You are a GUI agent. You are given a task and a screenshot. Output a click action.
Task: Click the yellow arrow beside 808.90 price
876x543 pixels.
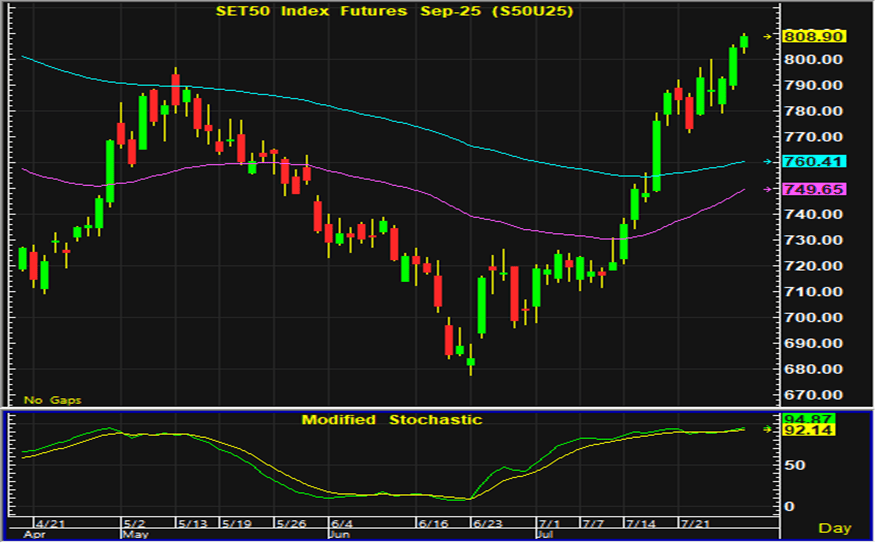tap(769, 36)
